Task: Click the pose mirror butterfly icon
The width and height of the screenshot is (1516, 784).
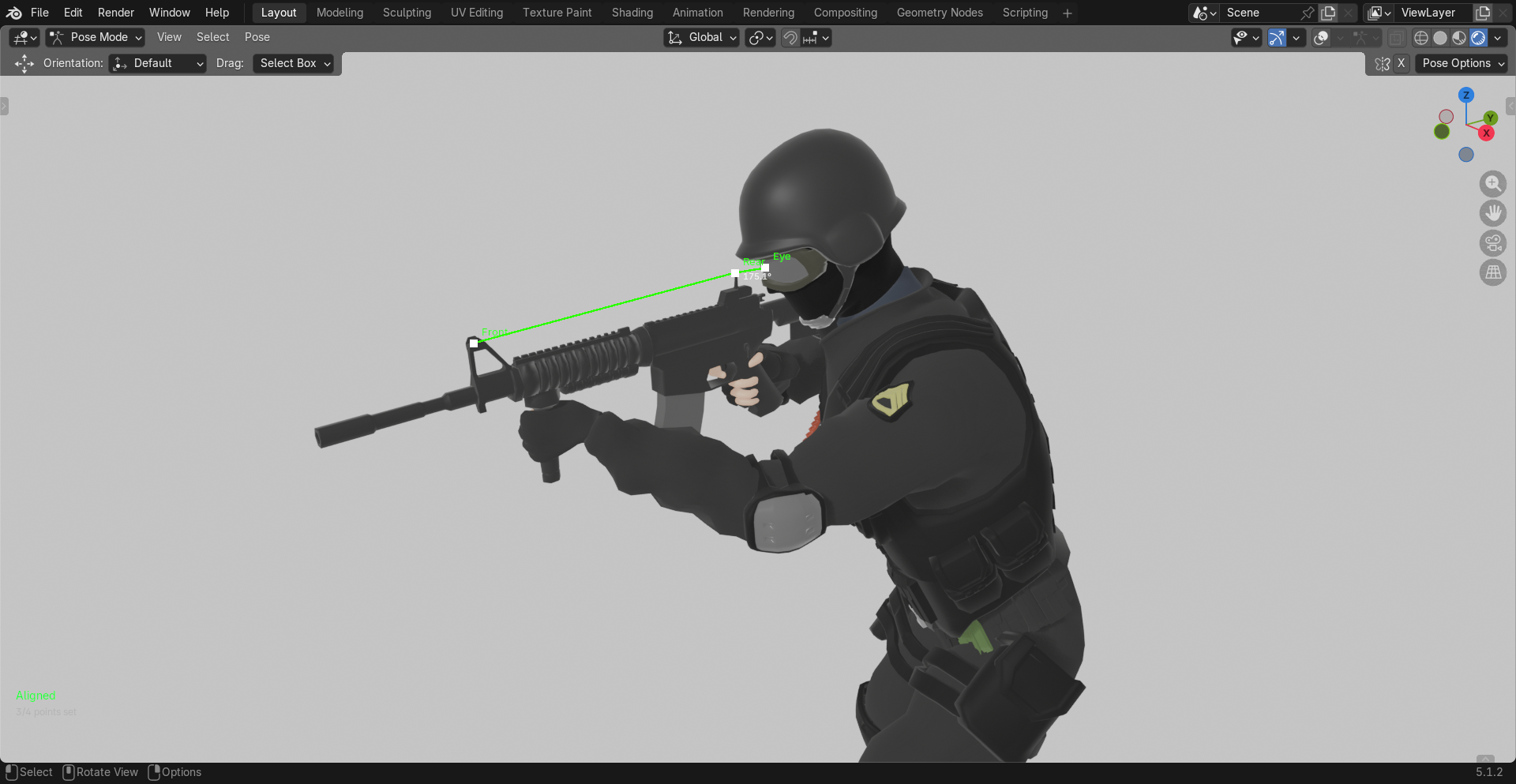Action: (1382, 63)
